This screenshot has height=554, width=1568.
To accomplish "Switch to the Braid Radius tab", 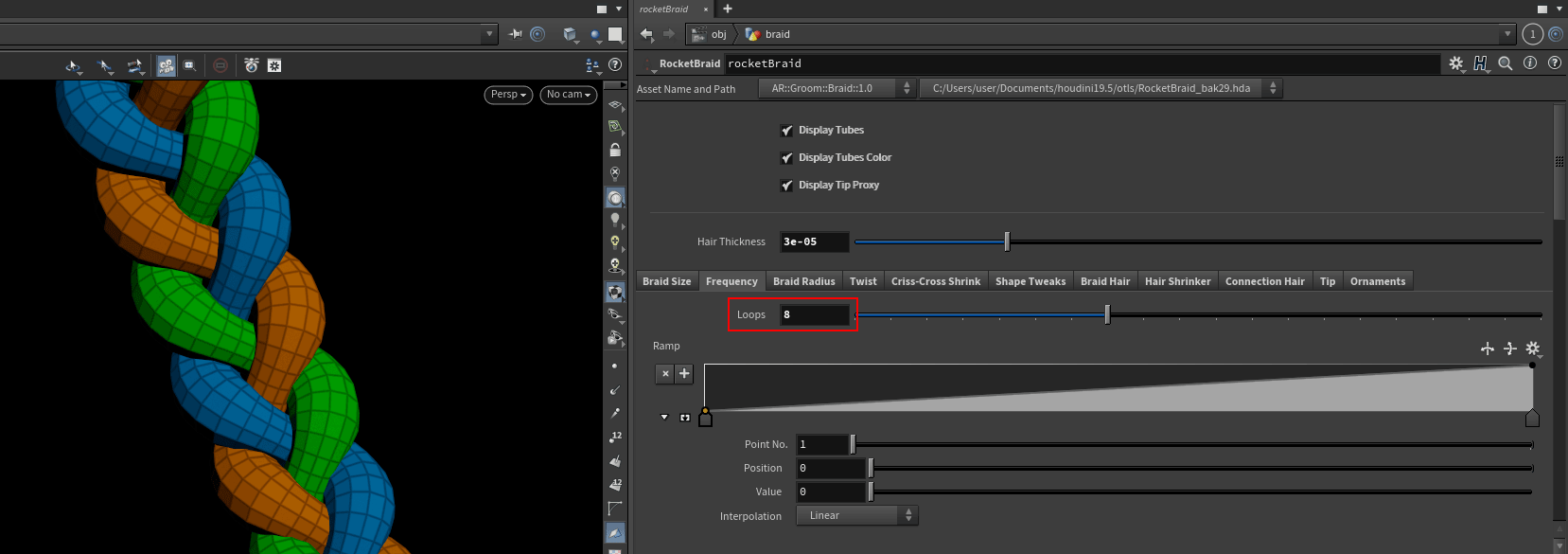I will pos(803,281).
